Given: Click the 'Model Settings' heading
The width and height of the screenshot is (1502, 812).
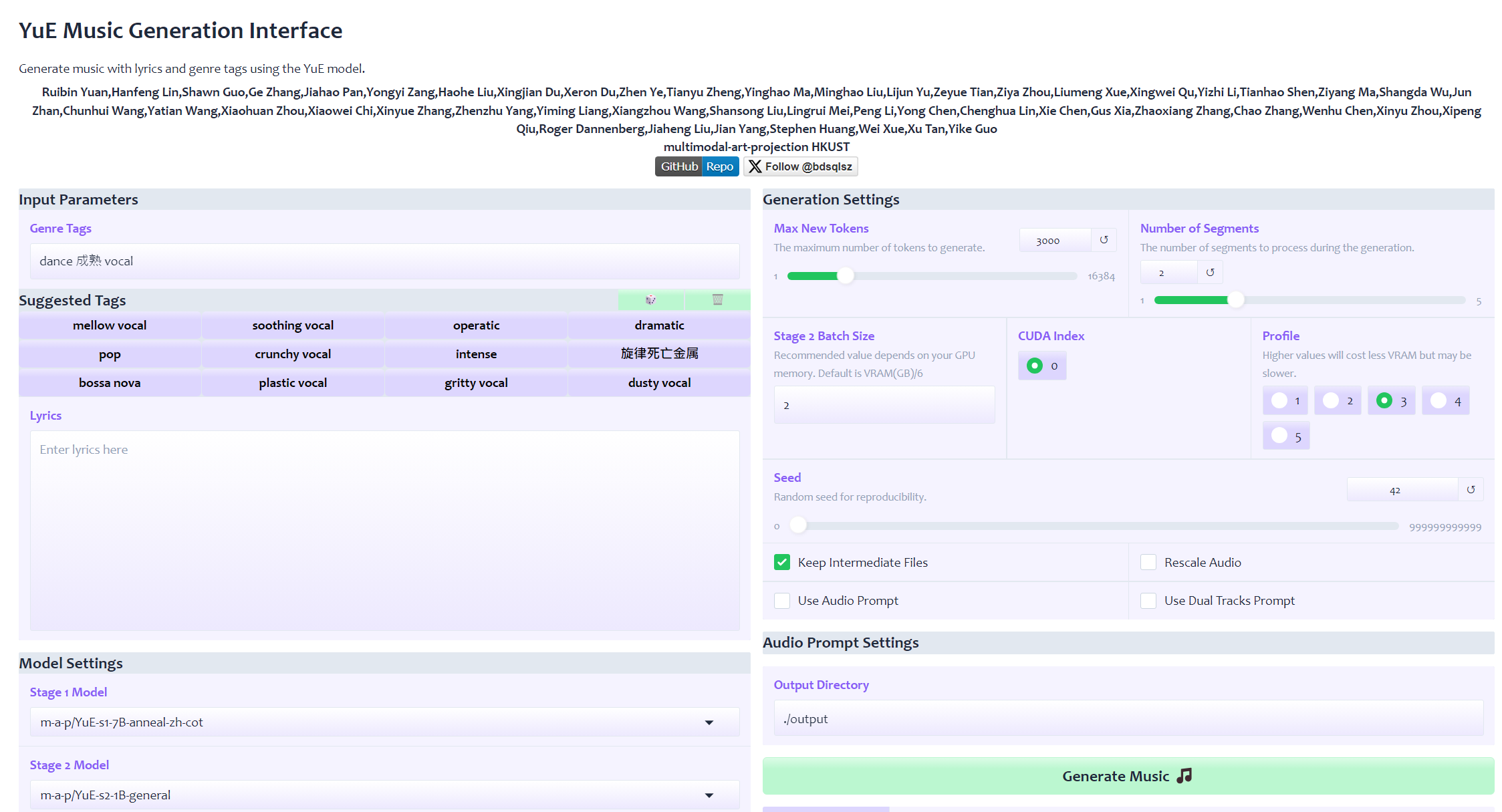Looking at the screenshot, I should tap(71, 663).
